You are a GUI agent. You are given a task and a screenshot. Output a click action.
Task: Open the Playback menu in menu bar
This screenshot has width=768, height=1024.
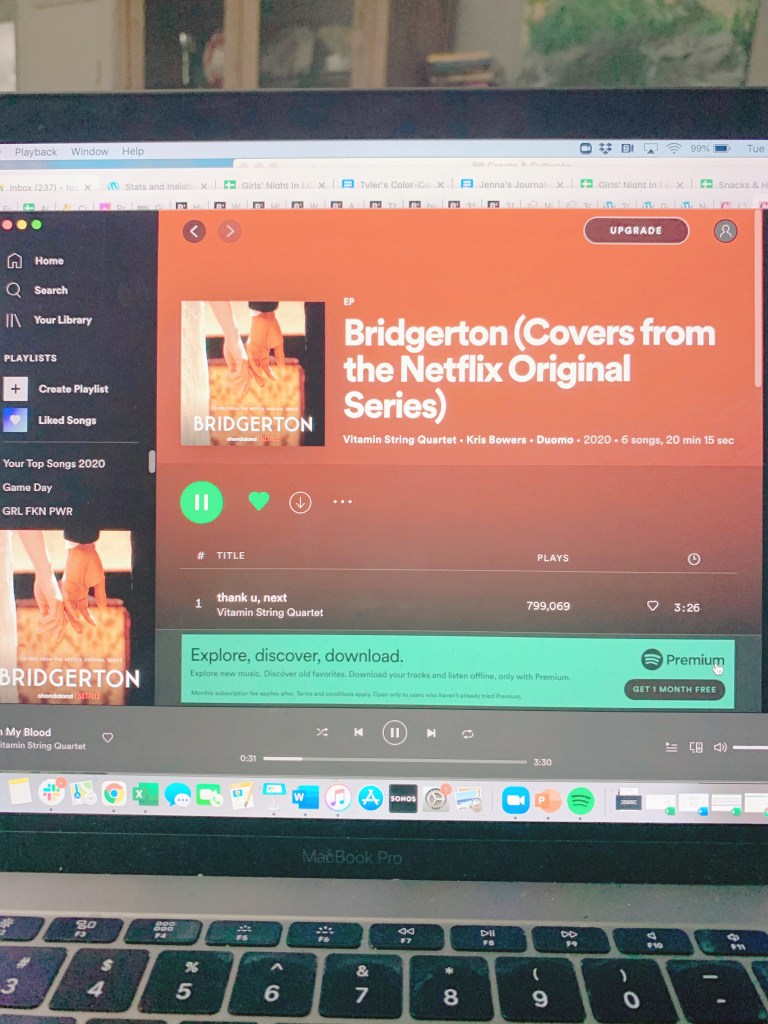click(x=36, y=152)
